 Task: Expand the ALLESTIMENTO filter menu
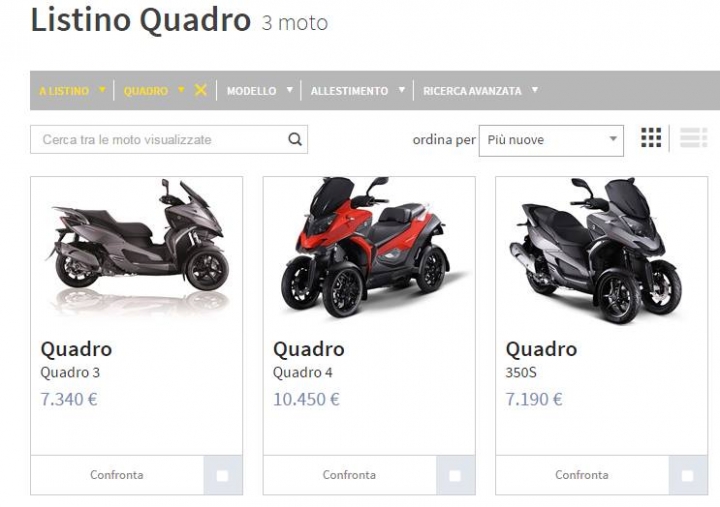358,90
